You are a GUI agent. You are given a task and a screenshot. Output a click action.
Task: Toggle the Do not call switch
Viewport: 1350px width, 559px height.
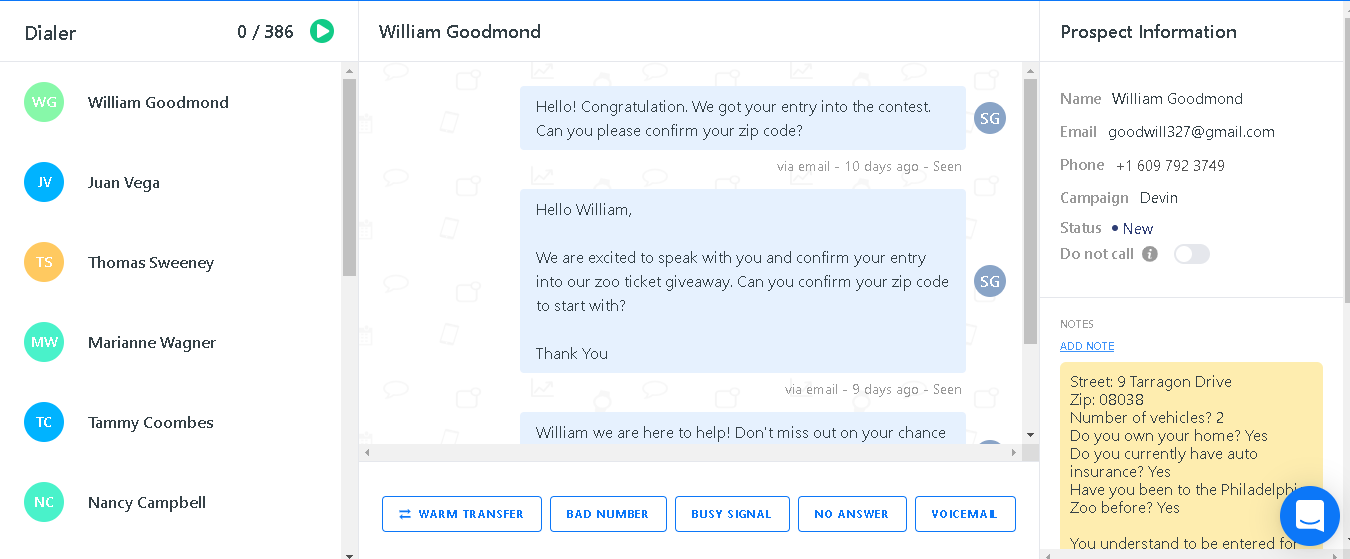click(1192, 254)
